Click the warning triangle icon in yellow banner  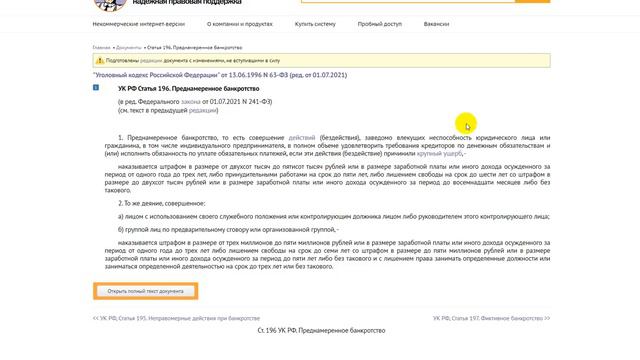[100, 60]
